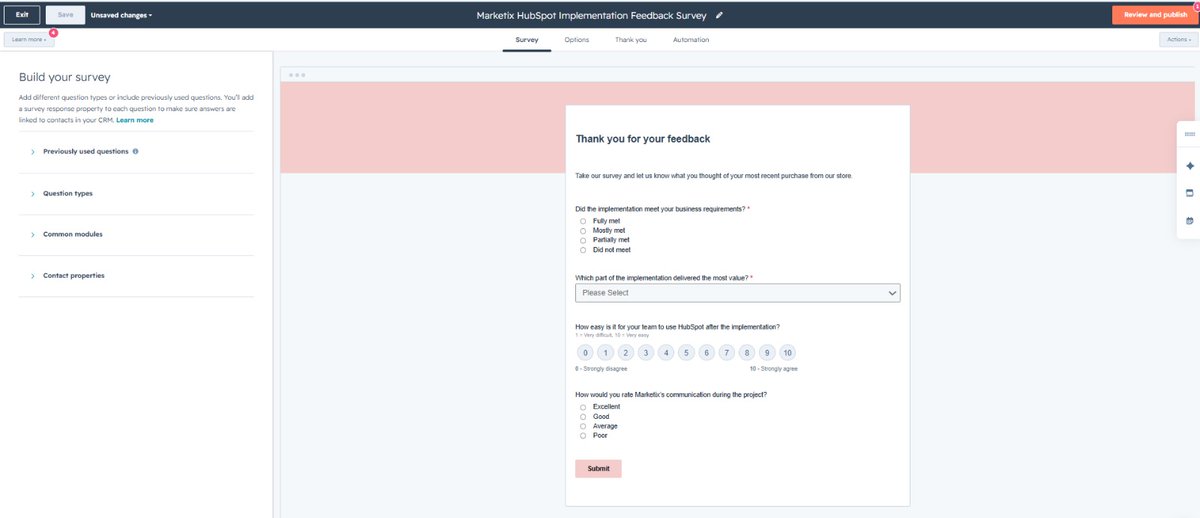The width and height of the screenshot is (1200, 518).
Task: Click the three-dot browser bar in preview
Action: tap(296, 75)
